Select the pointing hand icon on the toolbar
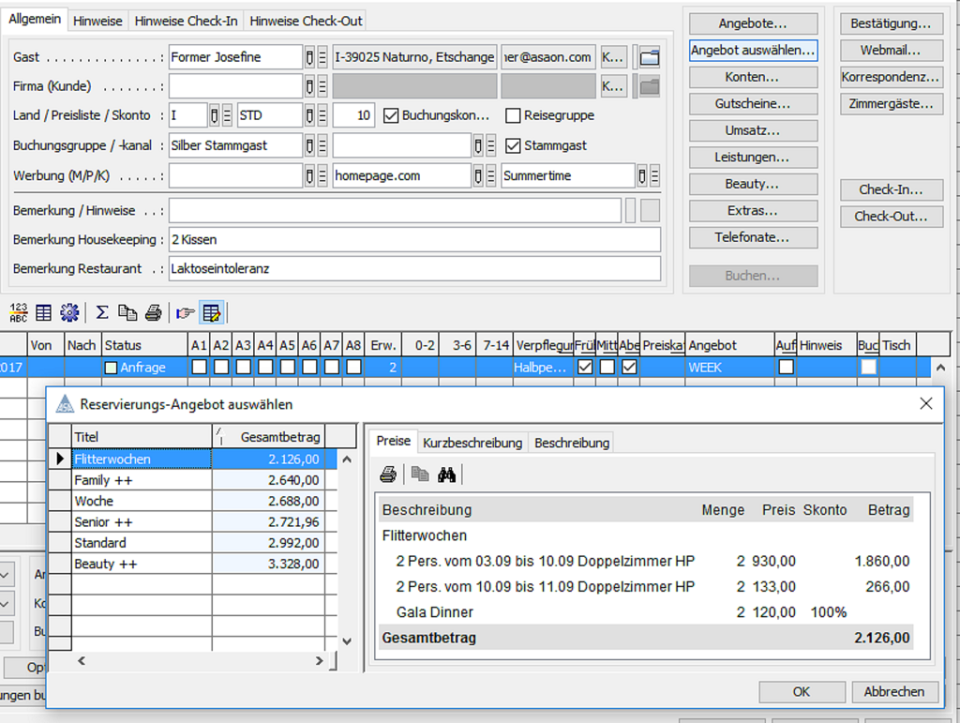Image resolution: width=960 pixels, height=723 pixels. (x=185, y=312)
